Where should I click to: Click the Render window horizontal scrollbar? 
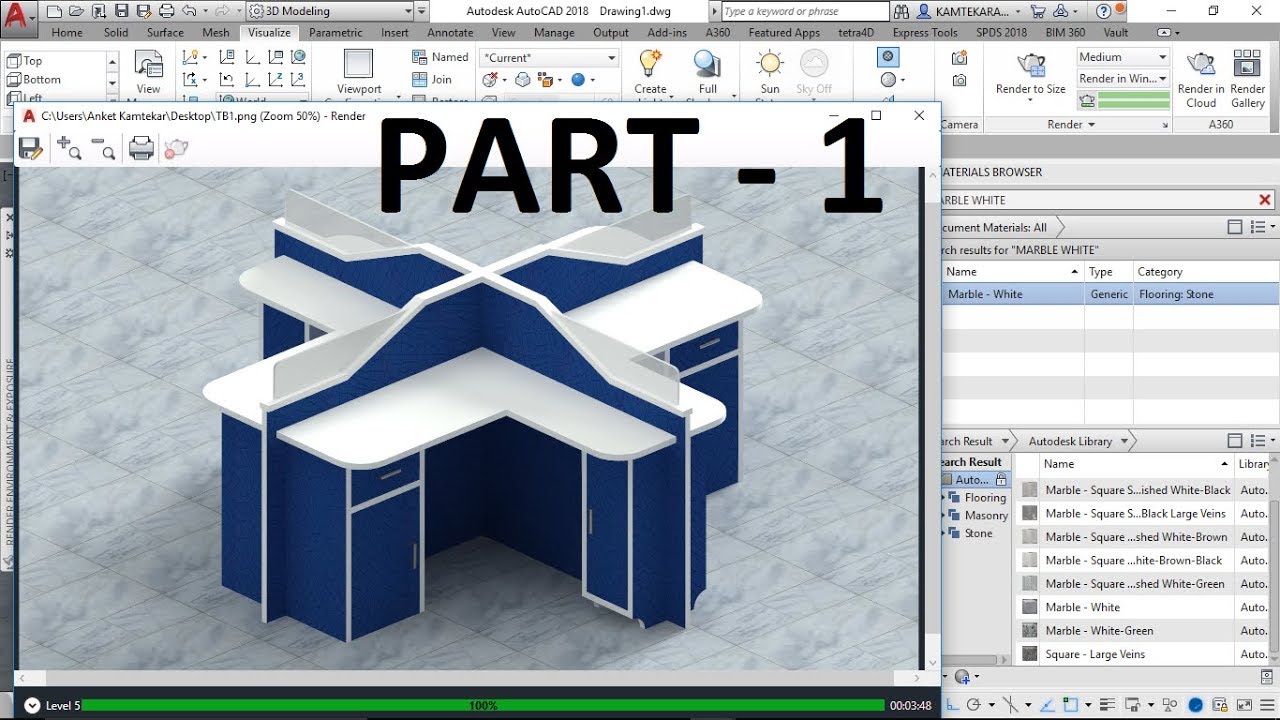[469, 679]
